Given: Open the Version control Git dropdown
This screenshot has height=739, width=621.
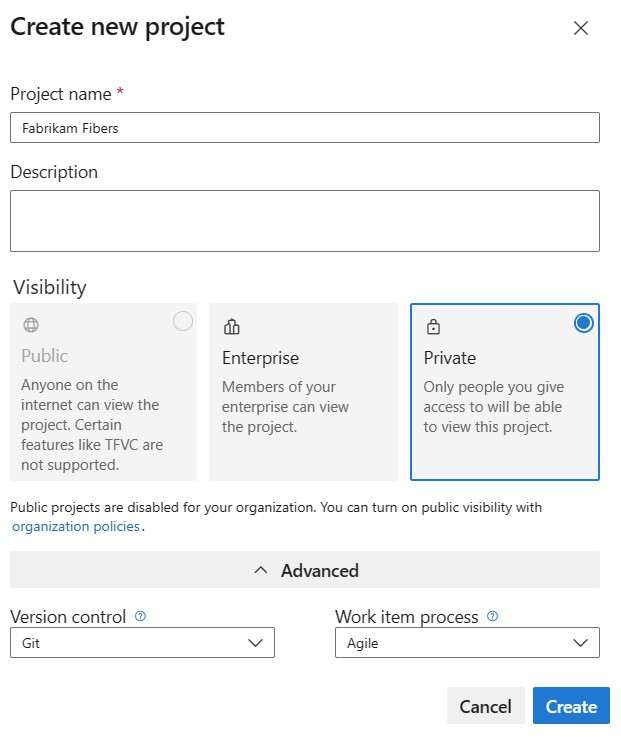Looking at the screenshot, I should pyautogui.click(x=142, y=643).
